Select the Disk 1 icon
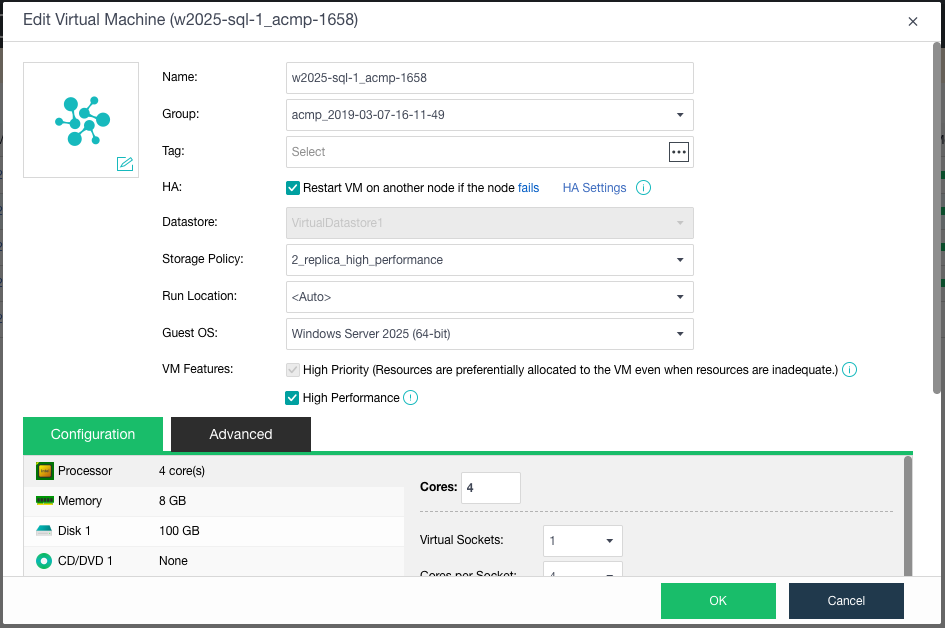This screenshot has width=945, height=628. coord(44,531)
